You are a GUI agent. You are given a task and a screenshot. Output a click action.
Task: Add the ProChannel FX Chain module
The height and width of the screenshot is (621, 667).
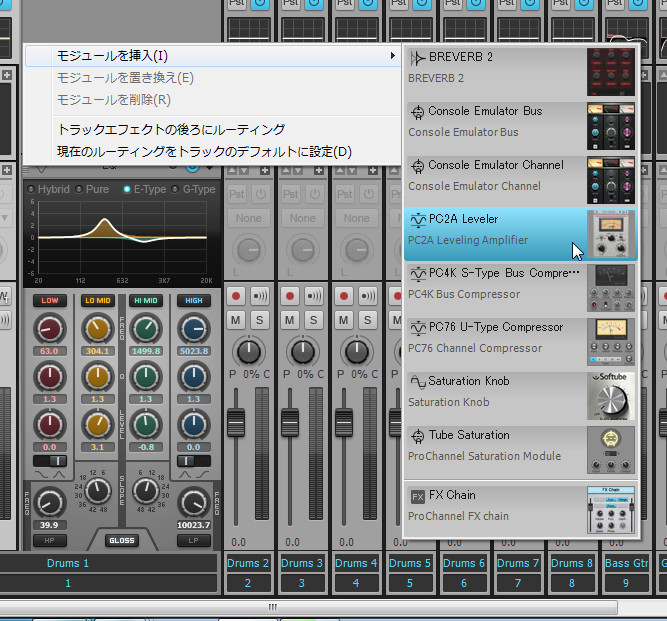tap(521, 510)
